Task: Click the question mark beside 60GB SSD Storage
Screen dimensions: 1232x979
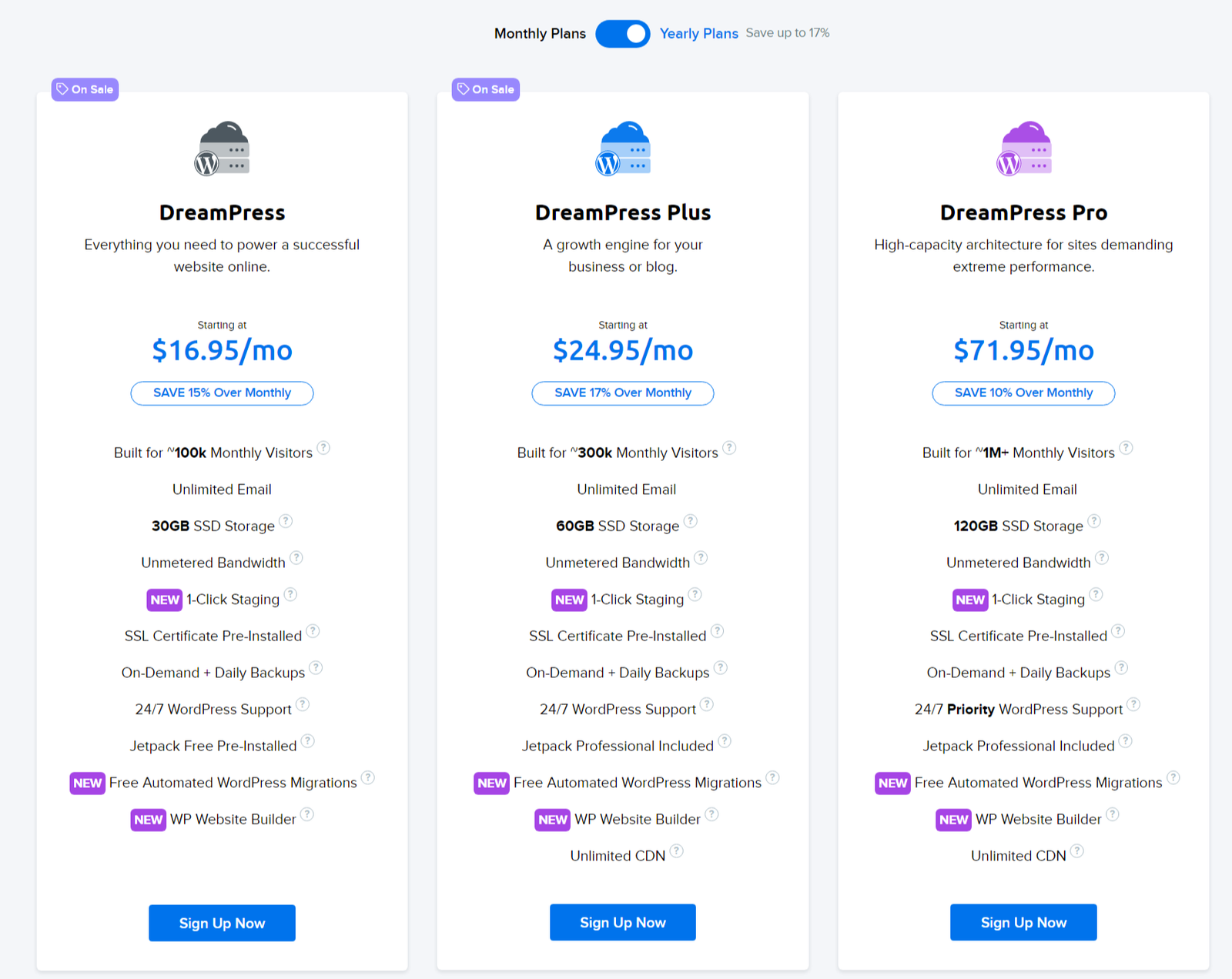Action: [x=691, y=522]
